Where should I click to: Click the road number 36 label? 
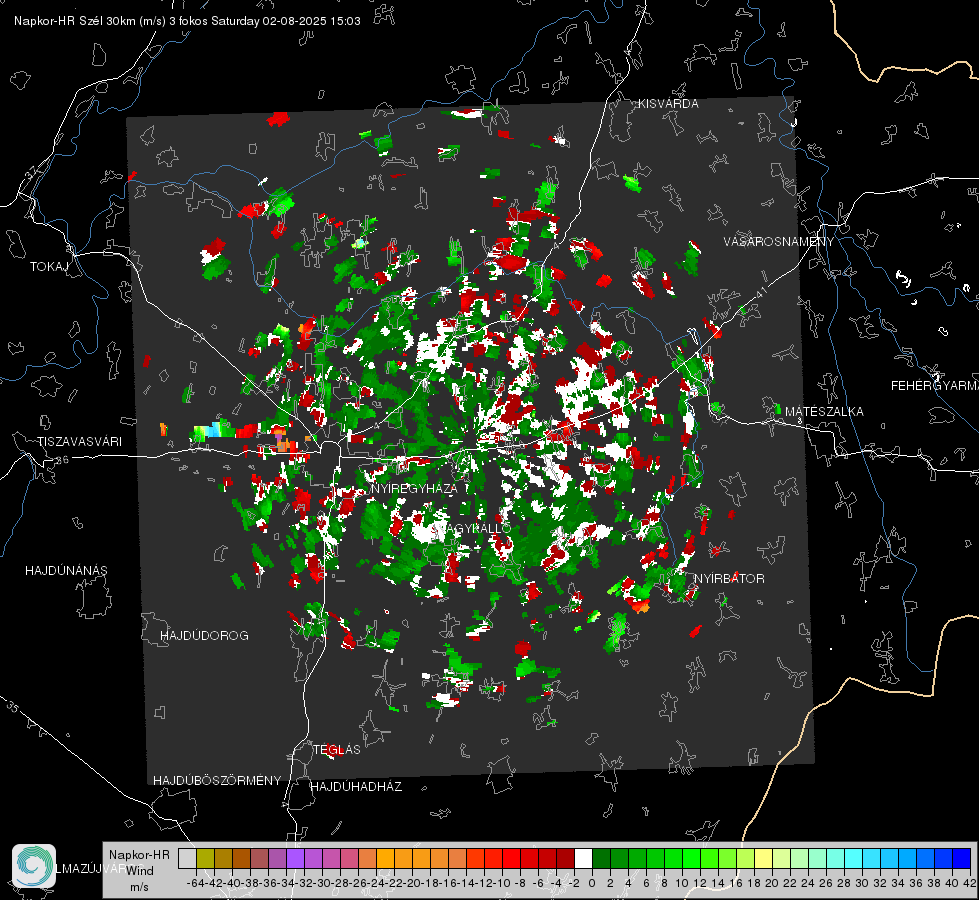point(62,460)
